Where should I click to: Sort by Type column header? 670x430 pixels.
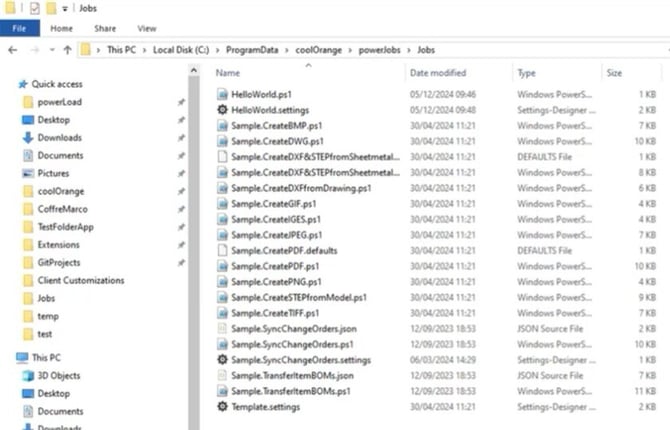coord(526,73)
